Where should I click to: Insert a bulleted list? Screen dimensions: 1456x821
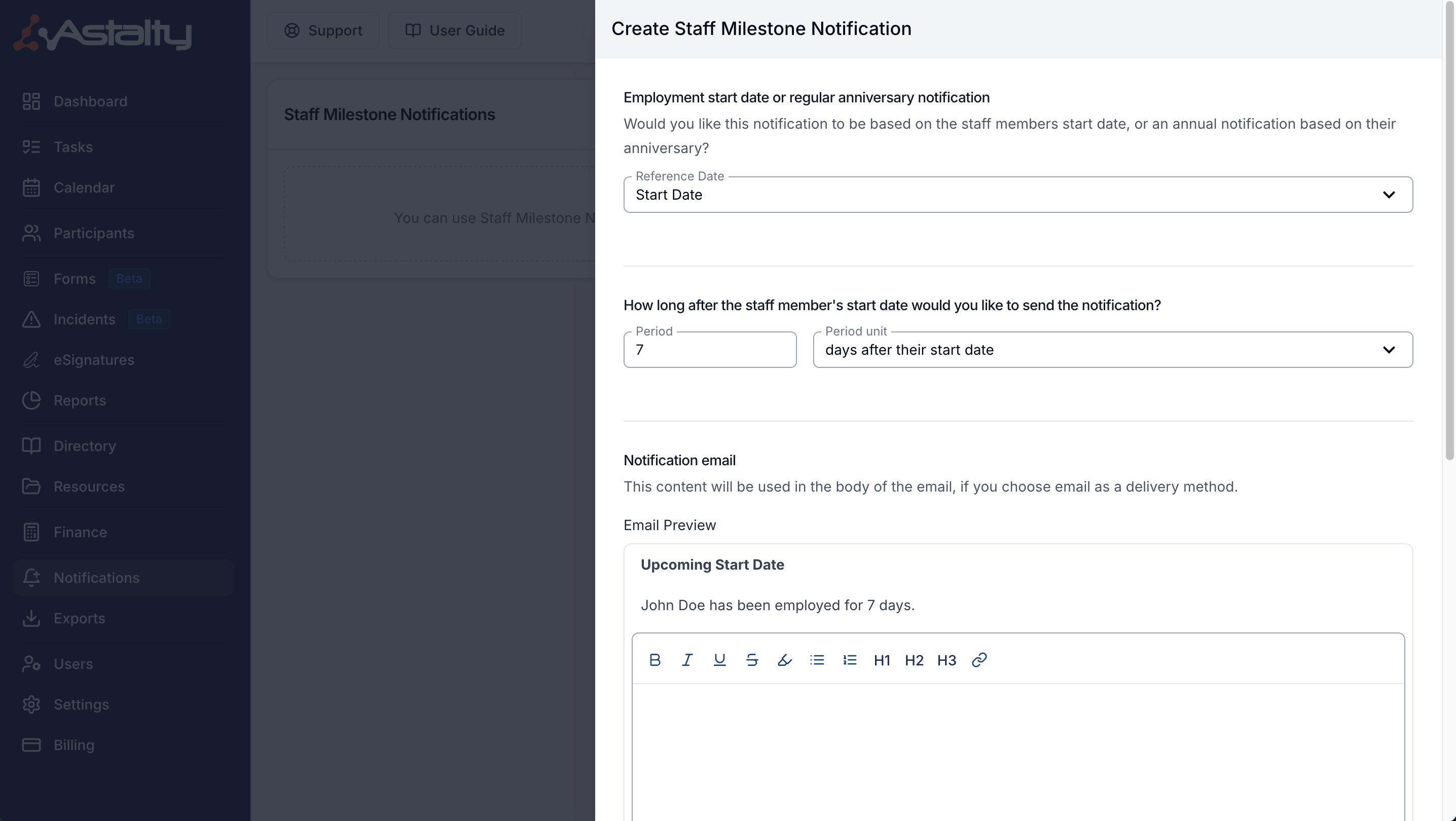(817, 660)
